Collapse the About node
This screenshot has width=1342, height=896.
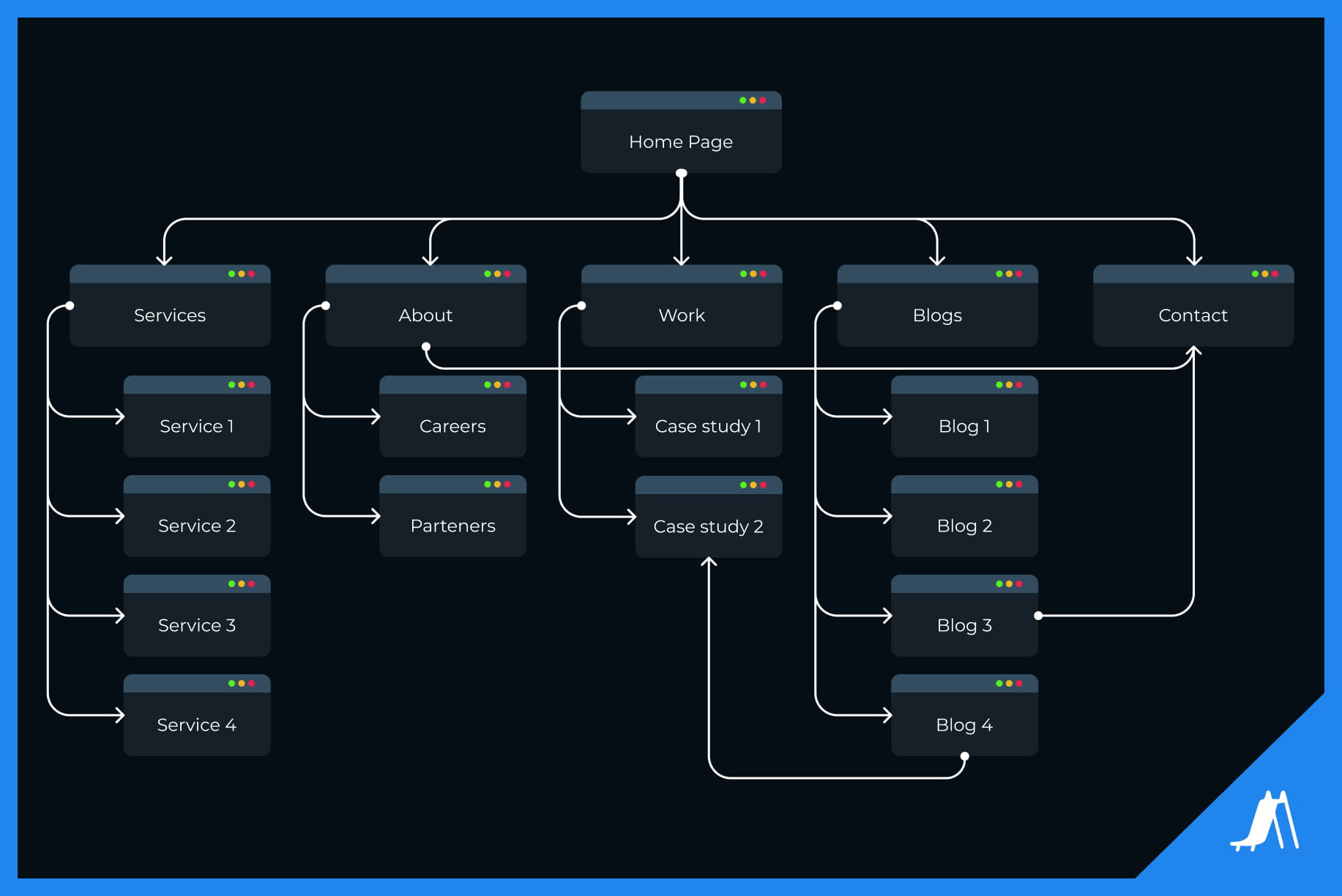[x=425, y=315]
